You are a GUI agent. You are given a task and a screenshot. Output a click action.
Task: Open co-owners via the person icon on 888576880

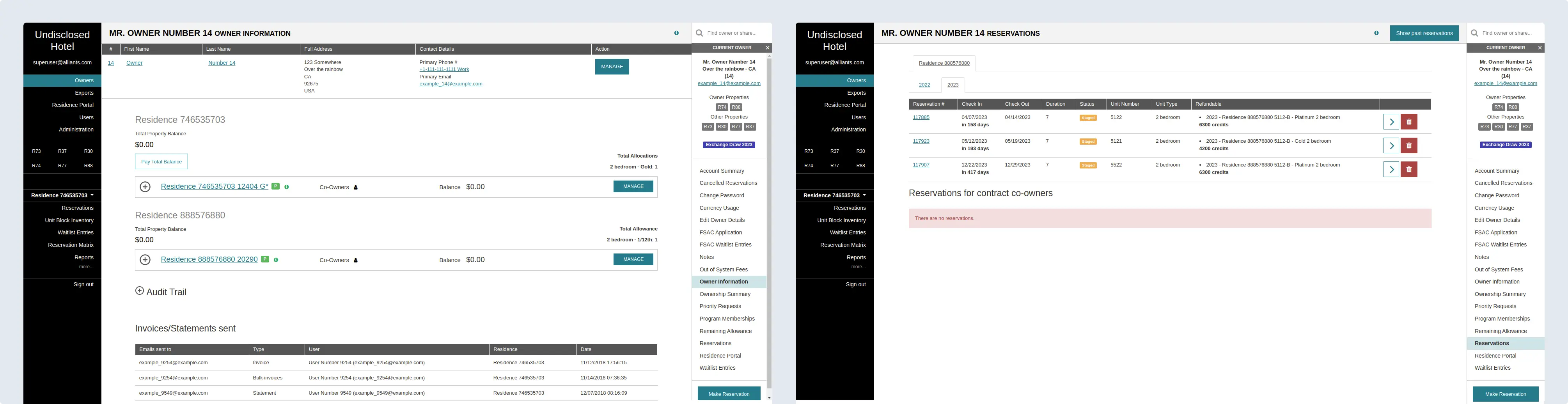(x=355, y=260)
